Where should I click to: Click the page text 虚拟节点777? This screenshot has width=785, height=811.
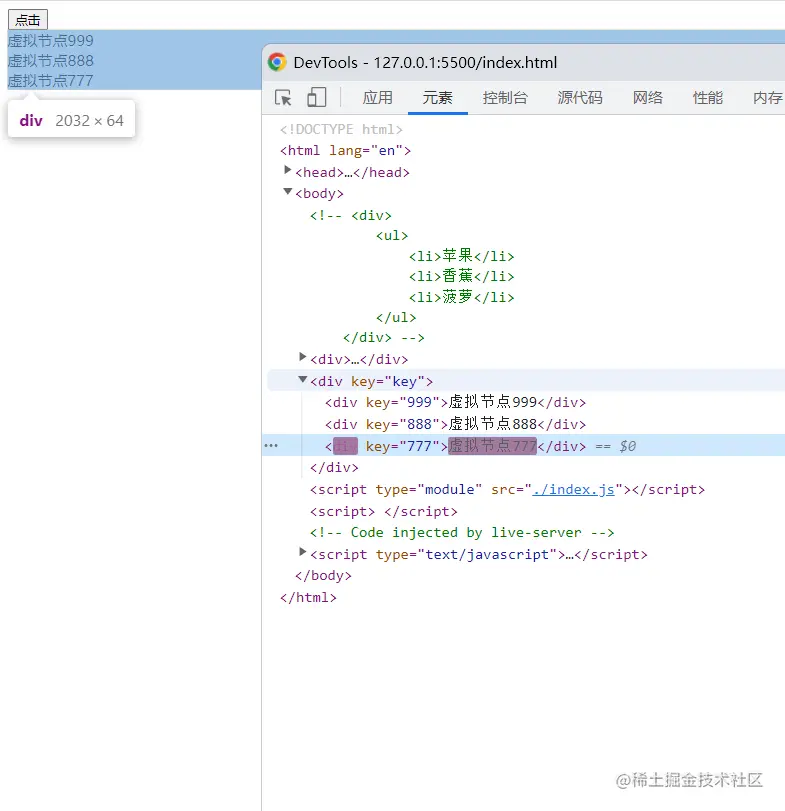click(51, 80)
